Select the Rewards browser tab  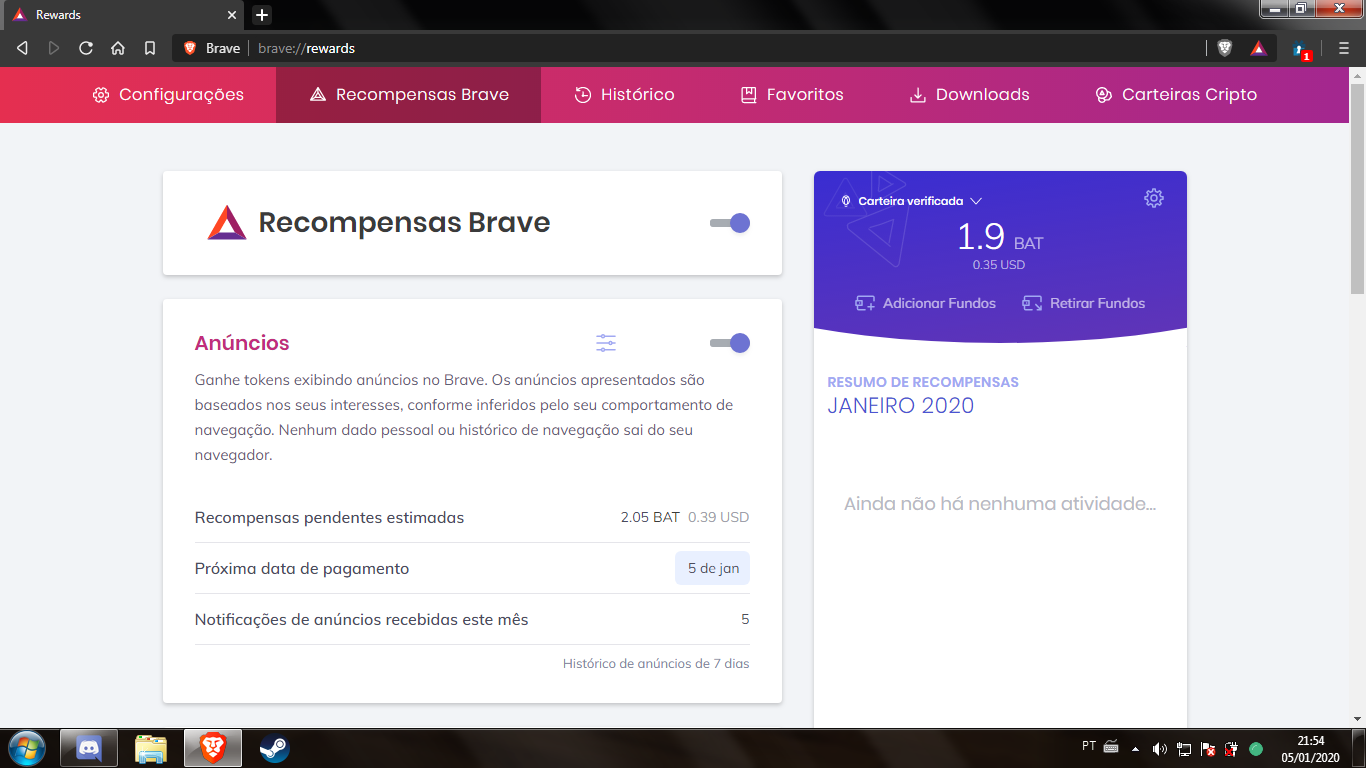pyautogui.click(x=126, y=15)
